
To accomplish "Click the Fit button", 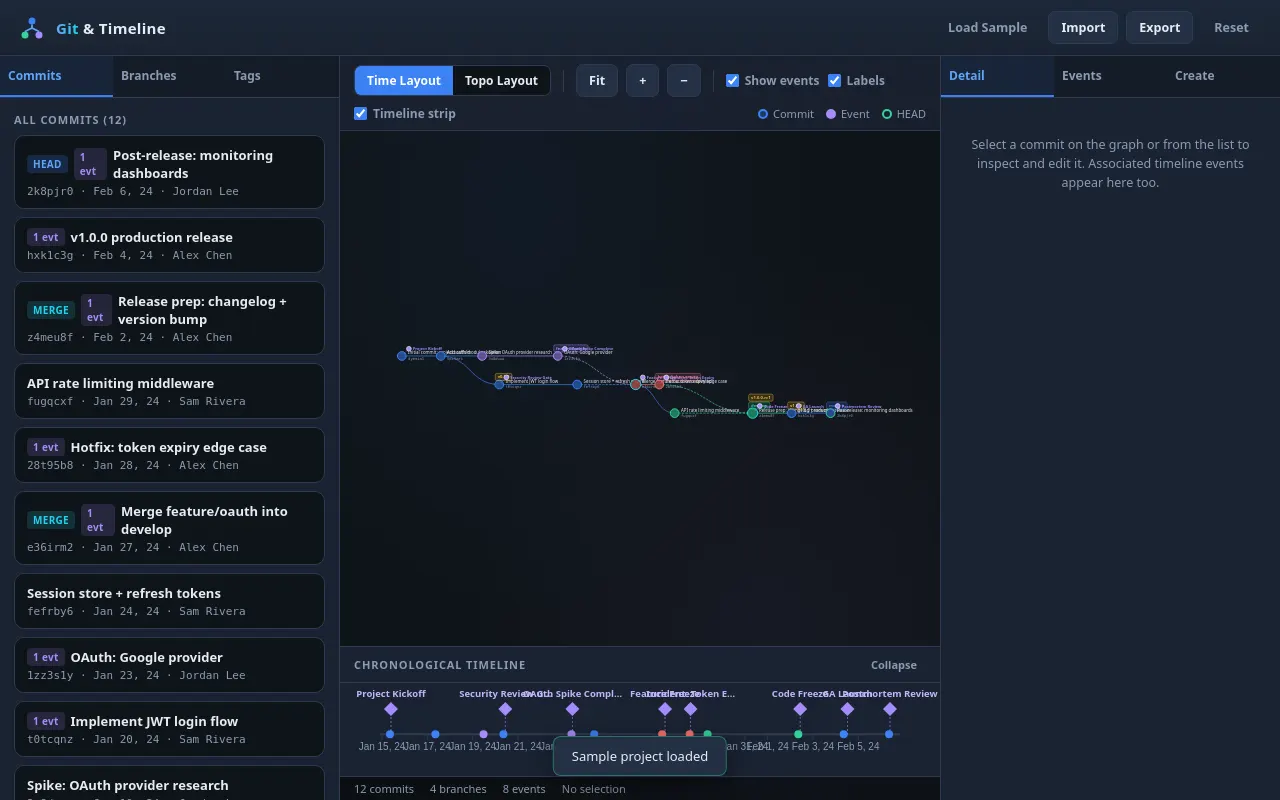I will click(597, 80).
